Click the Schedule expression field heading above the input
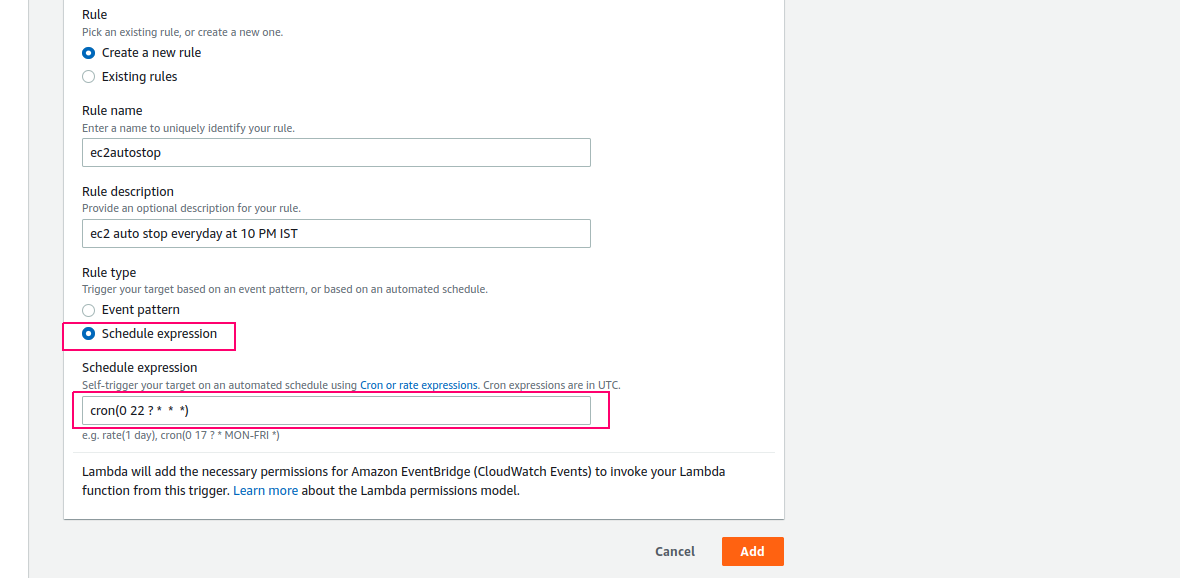 pyautogui.click(x=140, y=367)
